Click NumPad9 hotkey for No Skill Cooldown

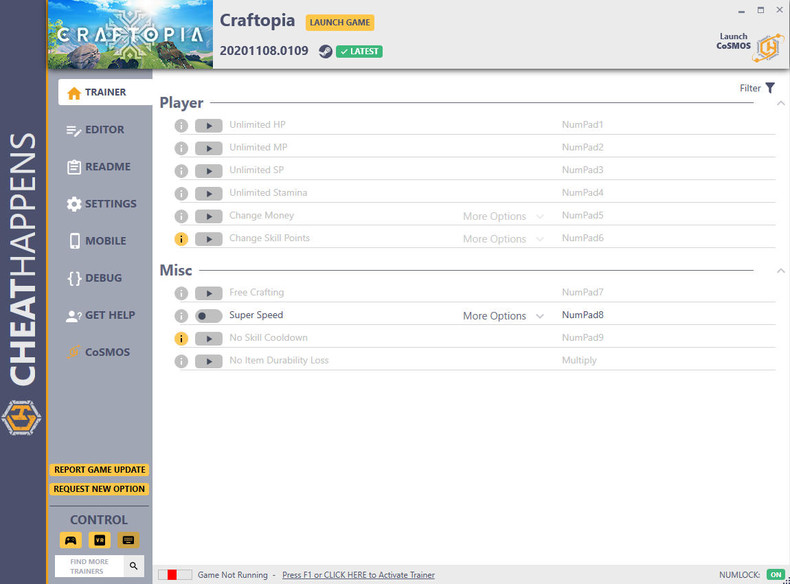click(582, 338)
